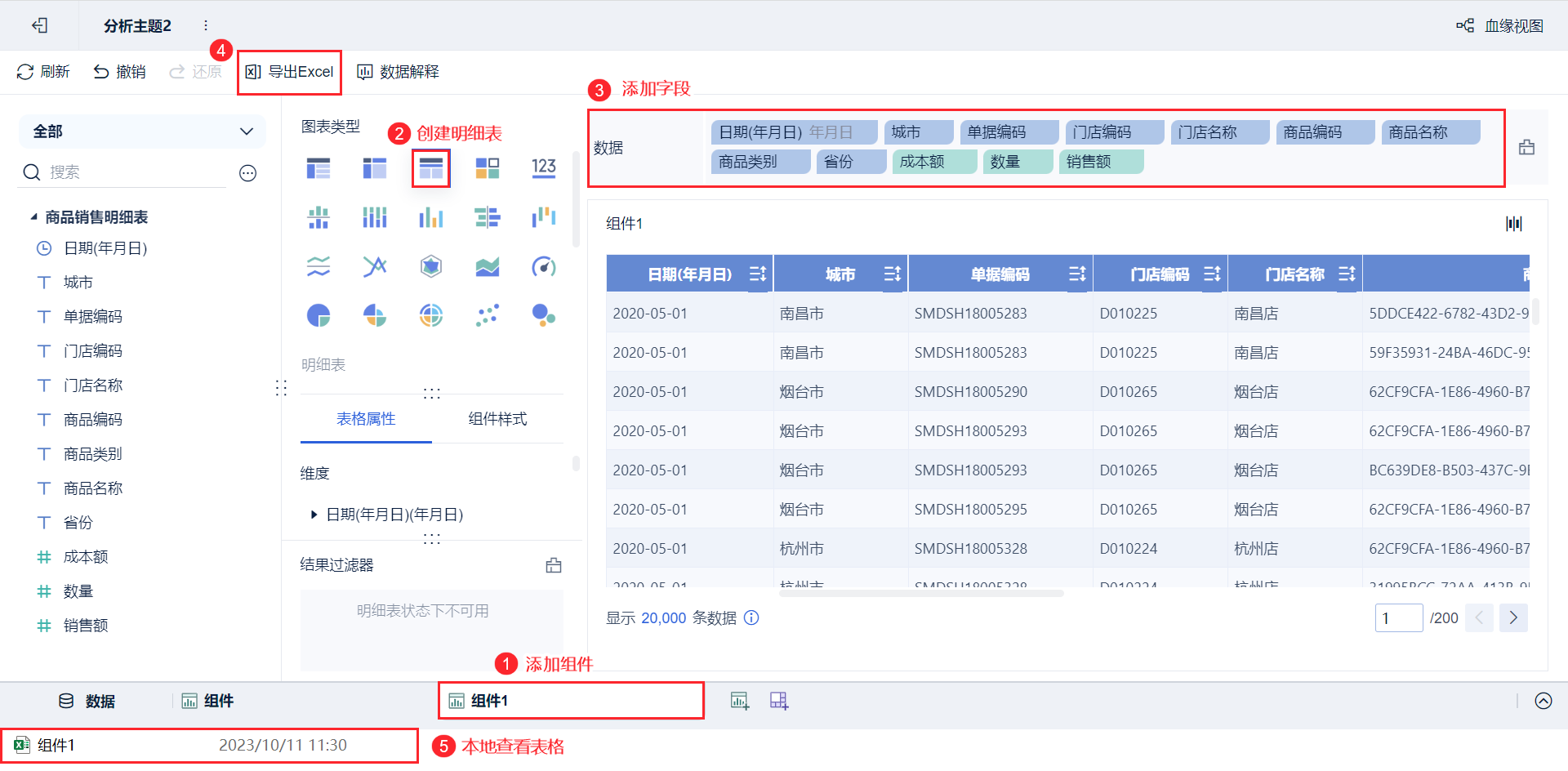This screenshot has height=771, width=1568.
Task: Choose the waterfall chart type icon
Action: [544, 217]
